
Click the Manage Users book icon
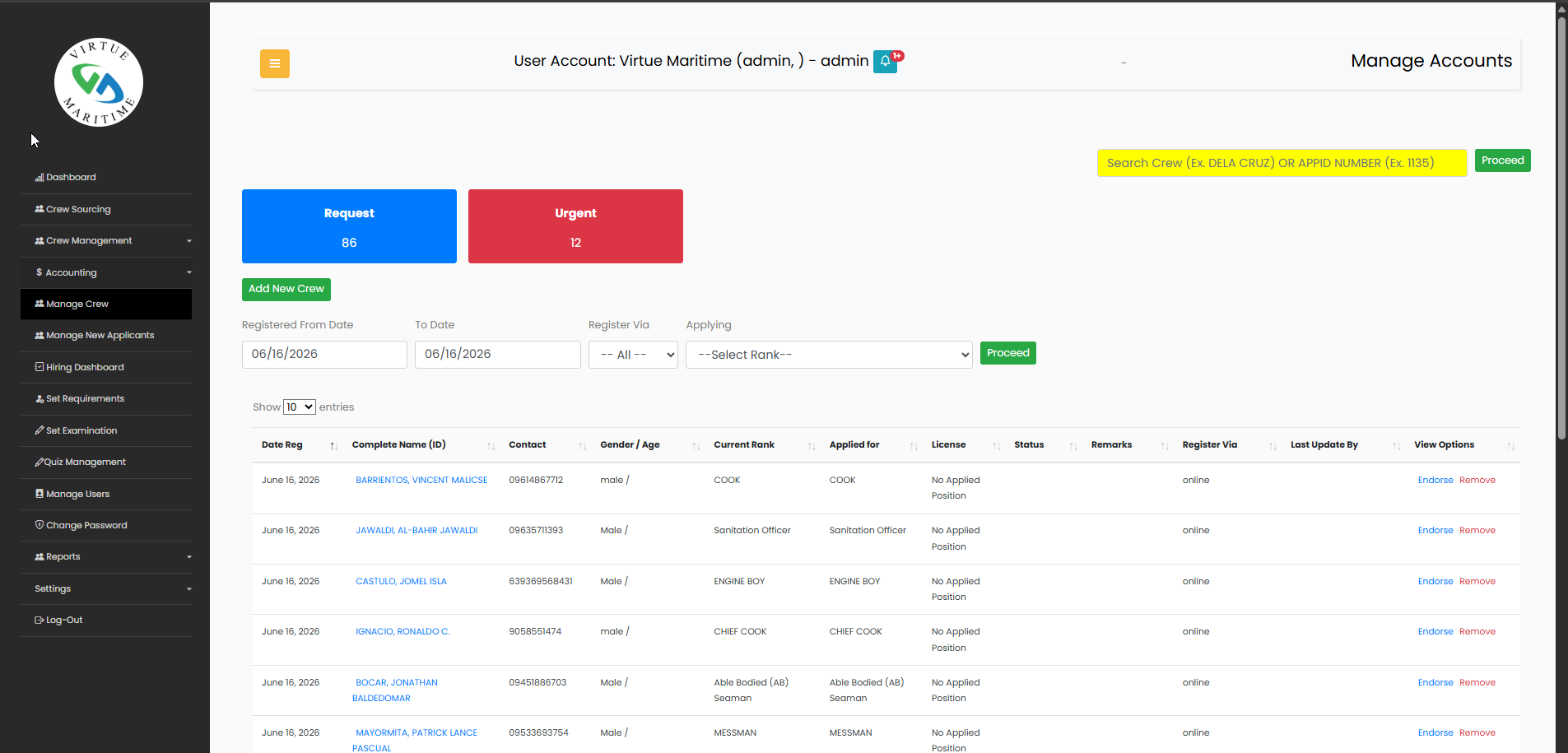pyautogui.click(x=40, y=494)
